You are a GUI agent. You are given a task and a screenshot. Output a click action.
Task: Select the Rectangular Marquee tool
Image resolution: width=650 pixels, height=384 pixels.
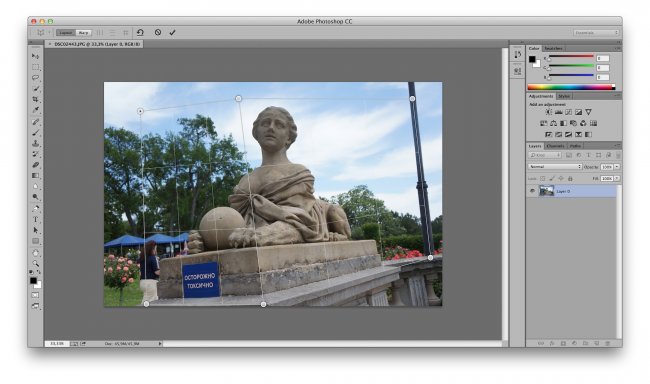(x=36, y=67)
